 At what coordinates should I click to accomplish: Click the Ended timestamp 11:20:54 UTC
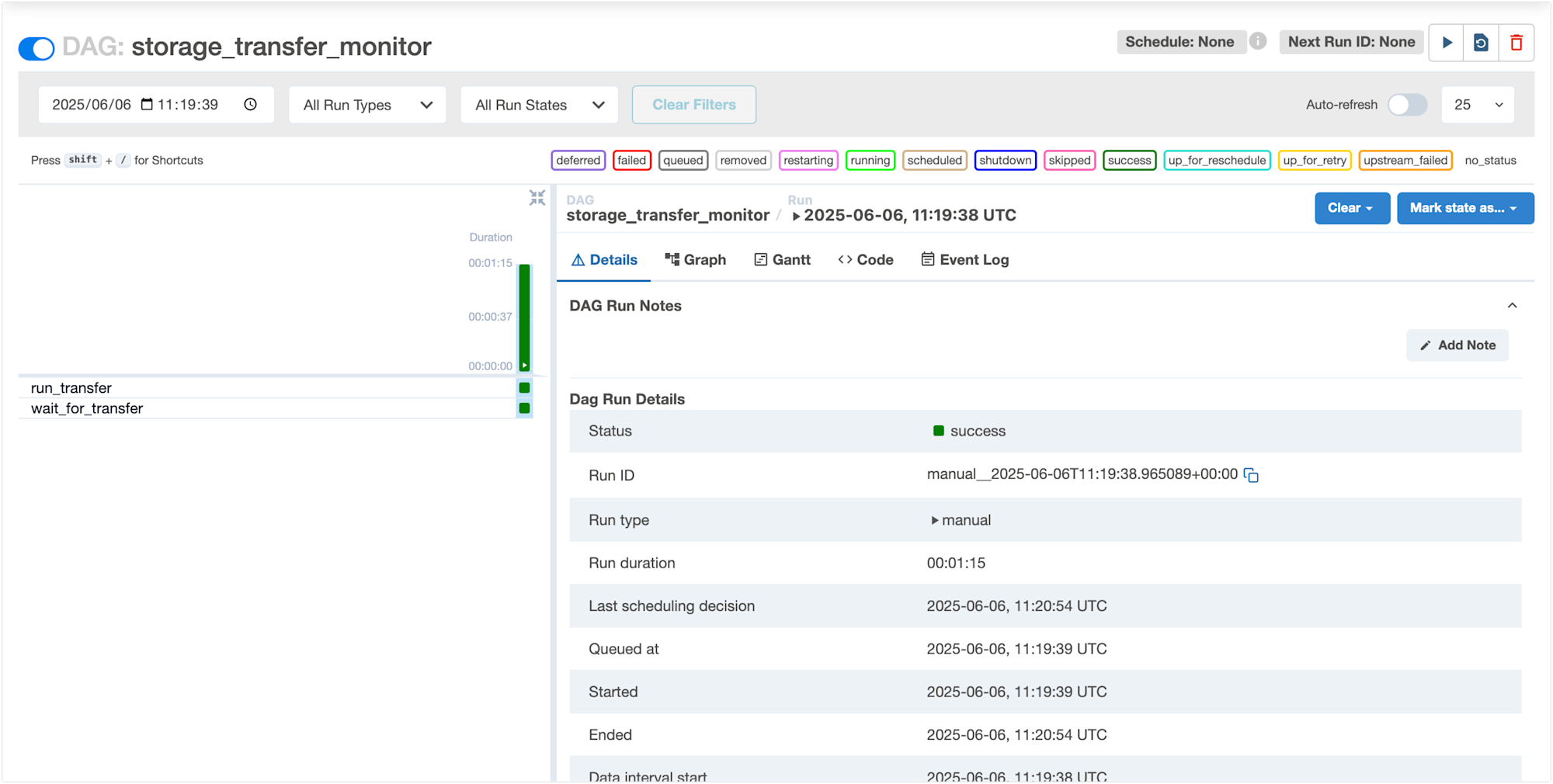pos(1016,735)
